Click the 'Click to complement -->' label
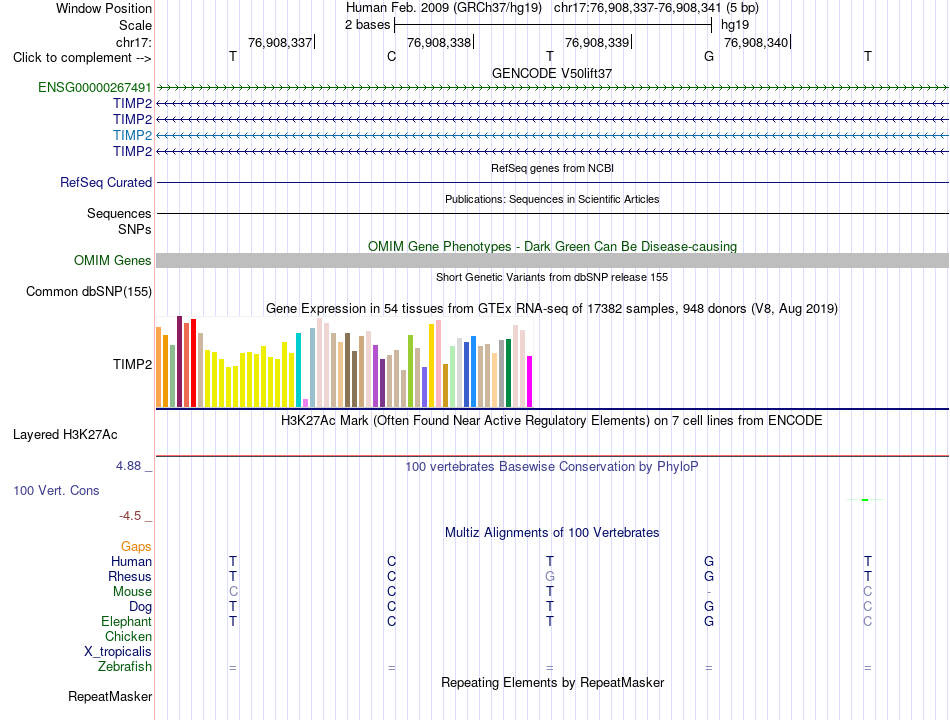Viewport: 950px width, 720px height. (82, 58)
